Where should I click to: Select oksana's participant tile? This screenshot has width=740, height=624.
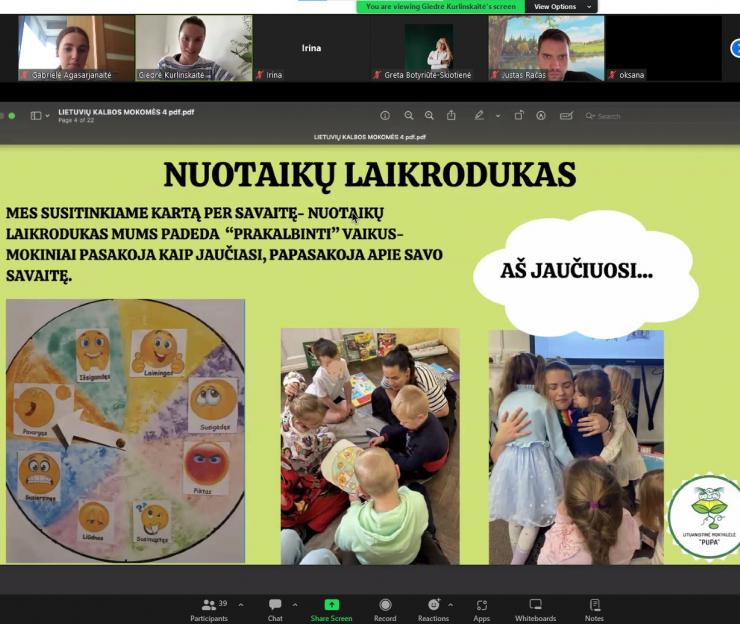[x=664, y=48]
